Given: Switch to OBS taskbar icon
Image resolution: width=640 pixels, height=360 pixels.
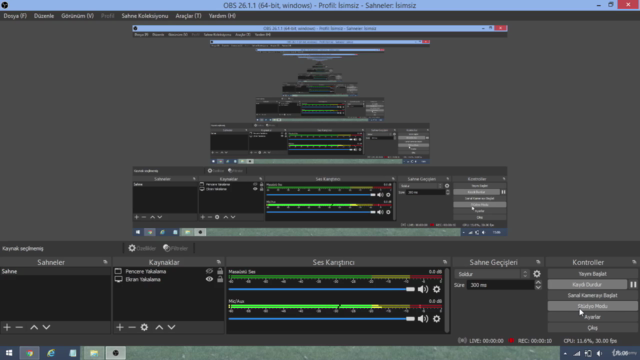Looking at the screenshot, I should 116,353.
